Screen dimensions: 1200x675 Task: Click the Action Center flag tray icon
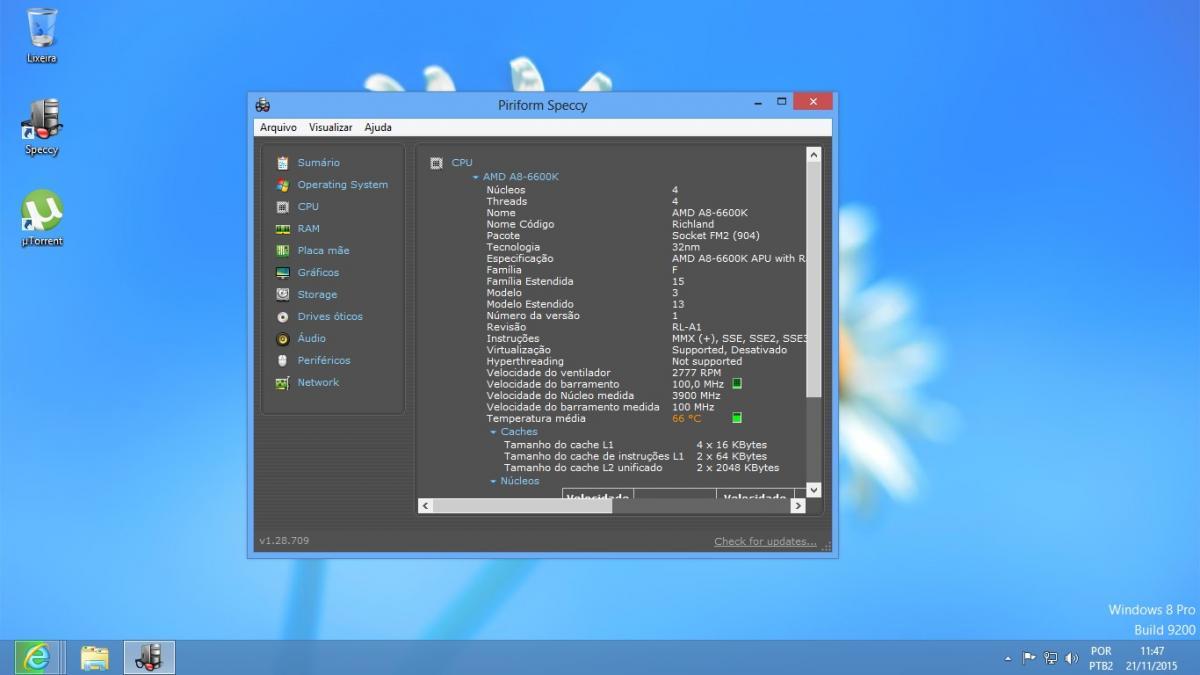pos(1029,658)
